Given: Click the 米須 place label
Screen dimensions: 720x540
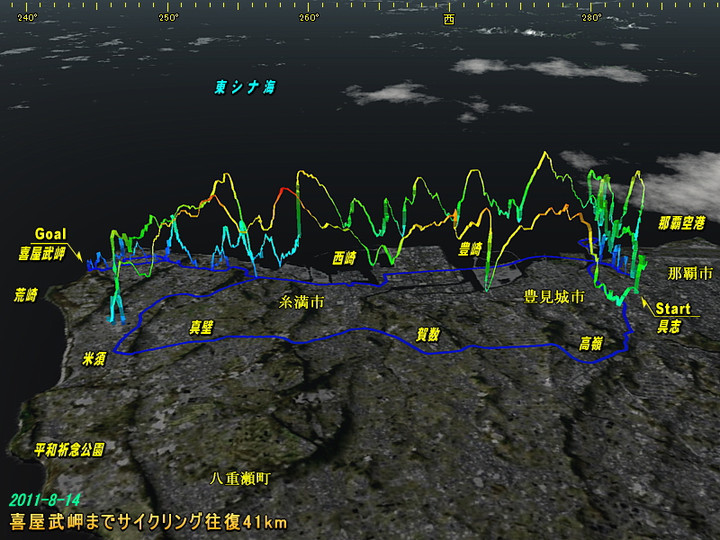Looking at the screenshot, I should 94,357.
